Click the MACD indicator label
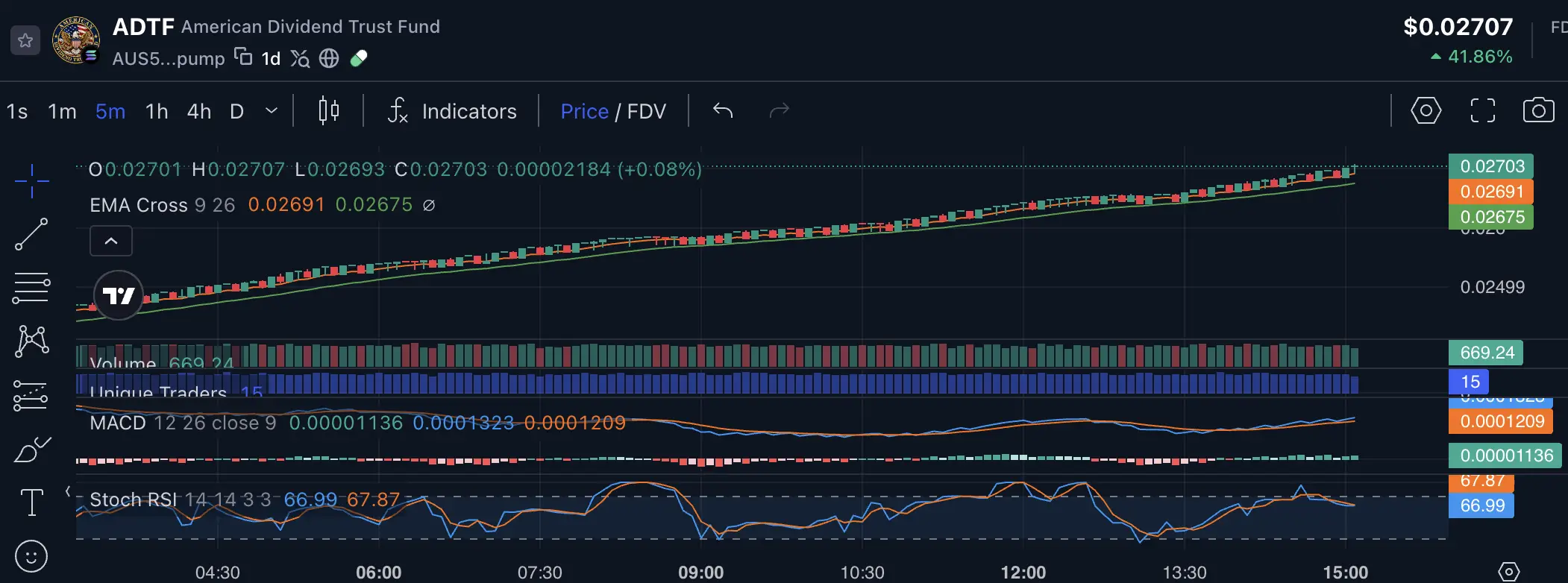The height and width of the screenshot is (583, 1568). tap(118, 423)
